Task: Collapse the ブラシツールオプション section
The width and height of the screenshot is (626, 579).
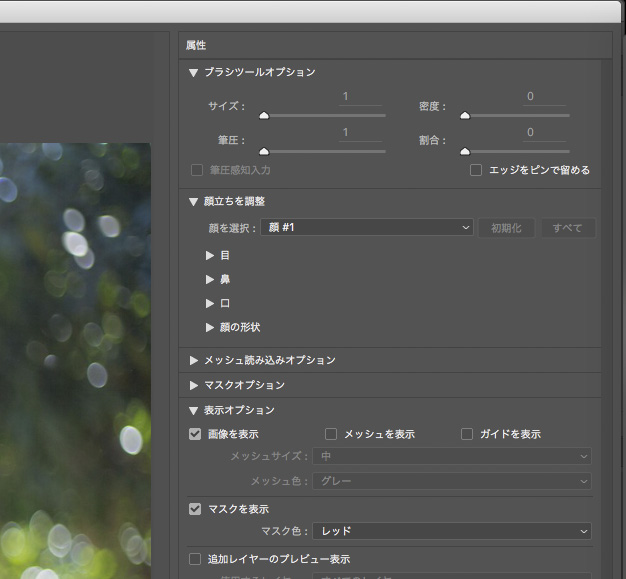Action: [x=194, y=73]
